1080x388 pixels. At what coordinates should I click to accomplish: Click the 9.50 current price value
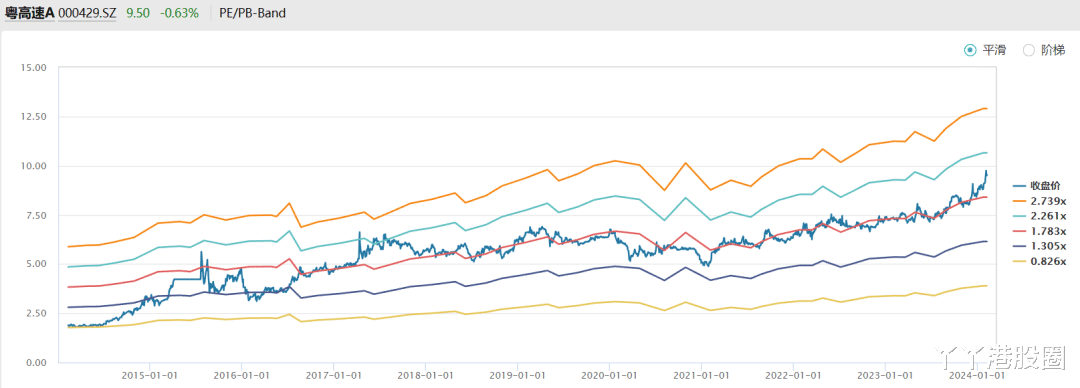[138, 12]
